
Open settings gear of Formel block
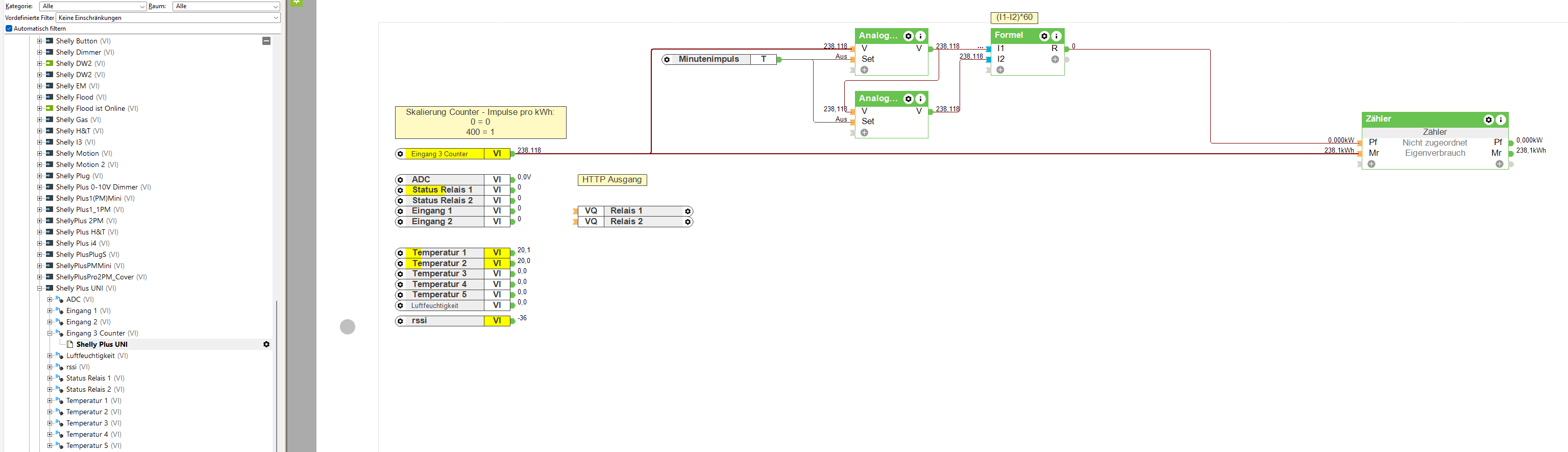click(1044, 36)
